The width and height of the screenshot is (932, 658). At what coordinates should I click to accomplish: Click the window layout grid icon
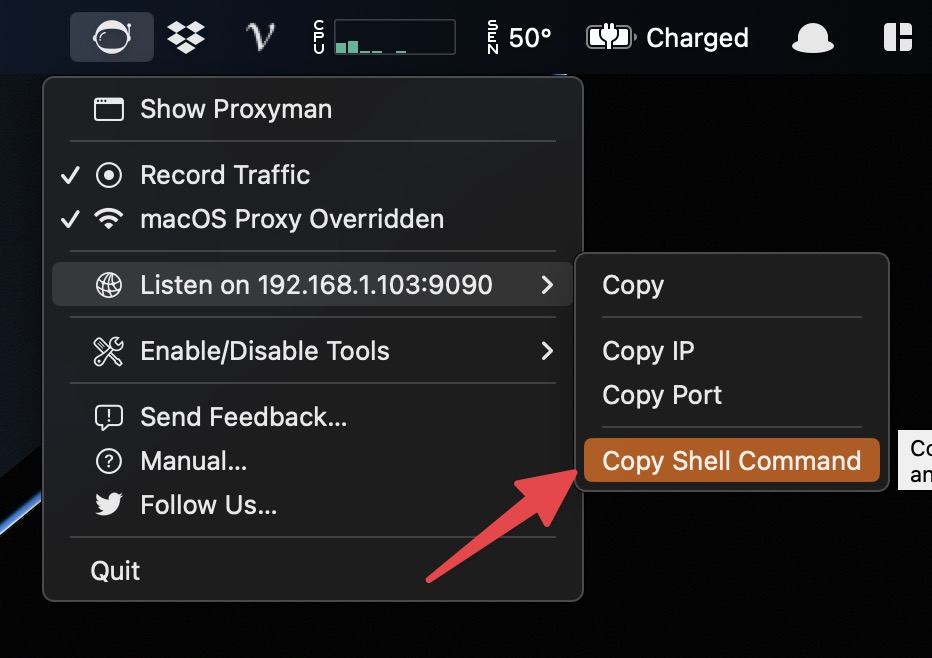point(898,37)
